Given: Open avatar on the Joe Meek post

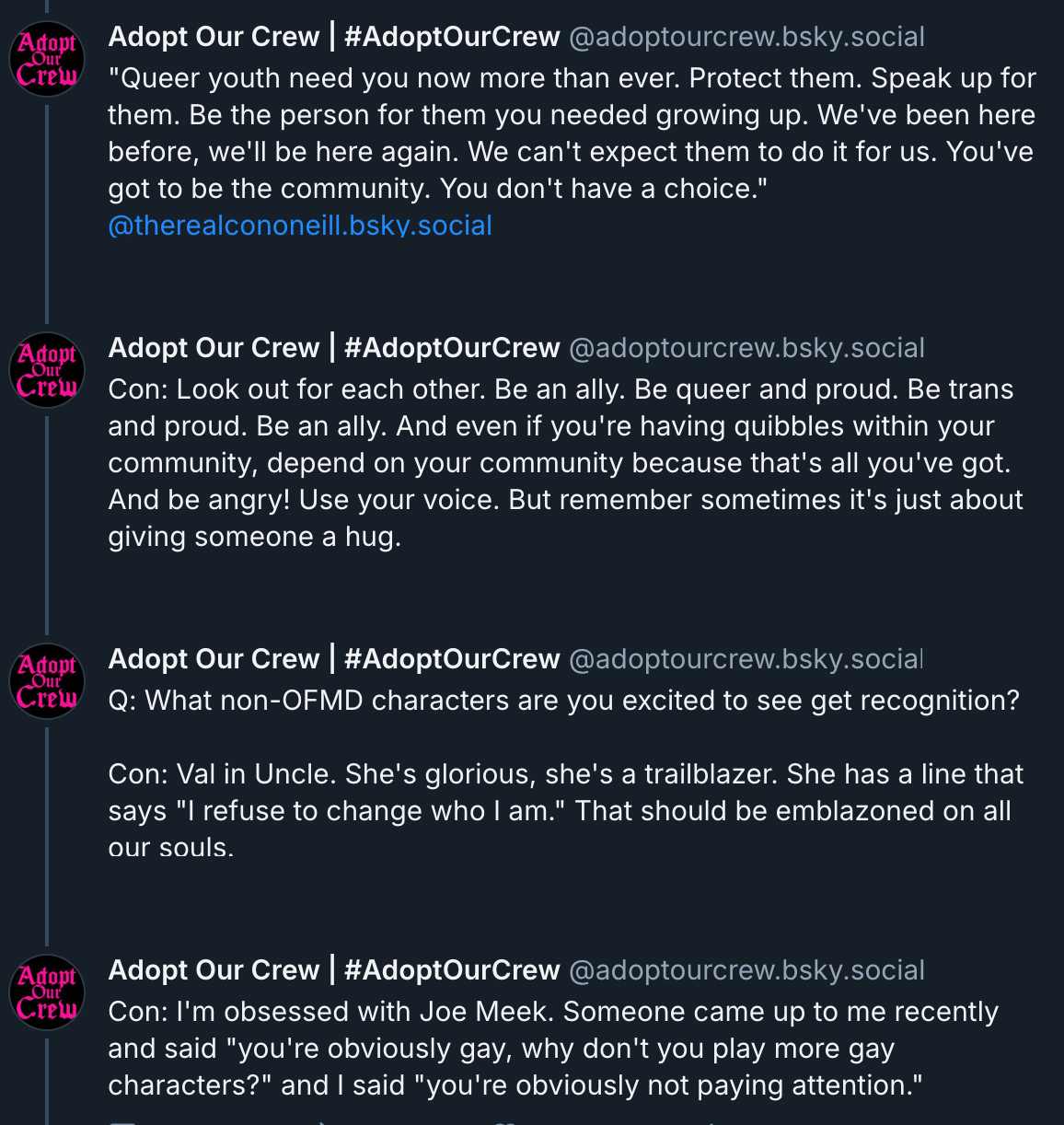Looking at the screenshot, I should [47, 993].
